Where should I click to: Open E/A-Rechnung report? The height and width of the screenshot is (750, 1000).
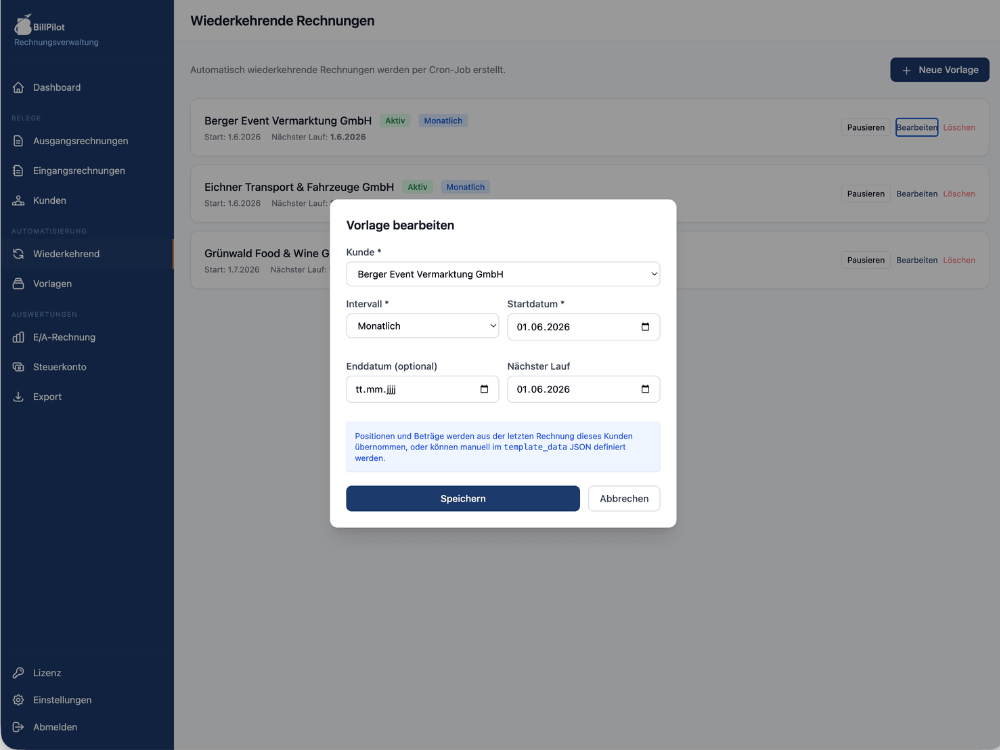pyautogui.click(x=87, y=337)
